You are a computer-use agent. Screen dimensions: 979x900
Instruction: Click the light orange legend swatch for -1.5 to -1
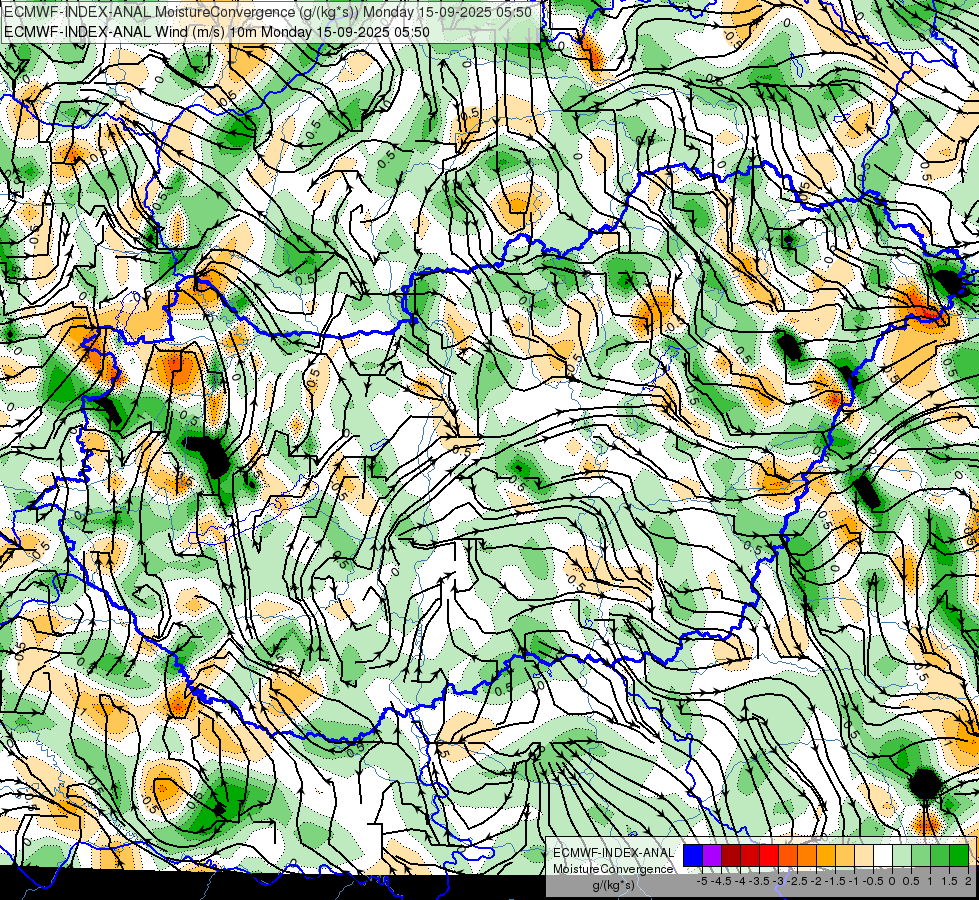pyautogui.click(x=845, y=856)
